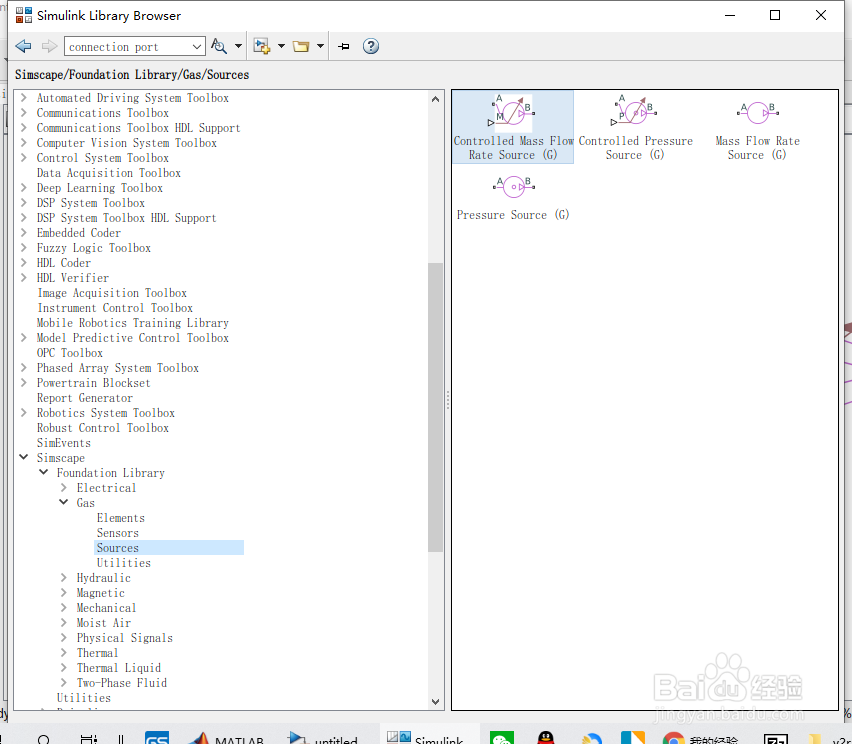Open Chrome from the taskbar

(x=673, y=738)
